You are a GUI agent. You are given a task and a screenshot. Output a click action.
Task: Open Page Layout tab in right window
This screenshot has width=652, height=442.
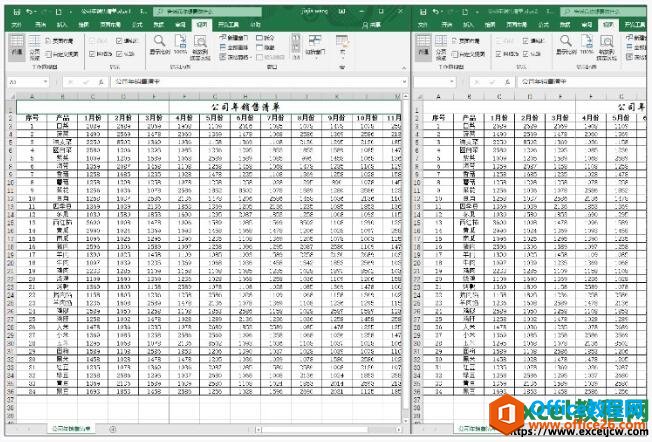[516, 25]
